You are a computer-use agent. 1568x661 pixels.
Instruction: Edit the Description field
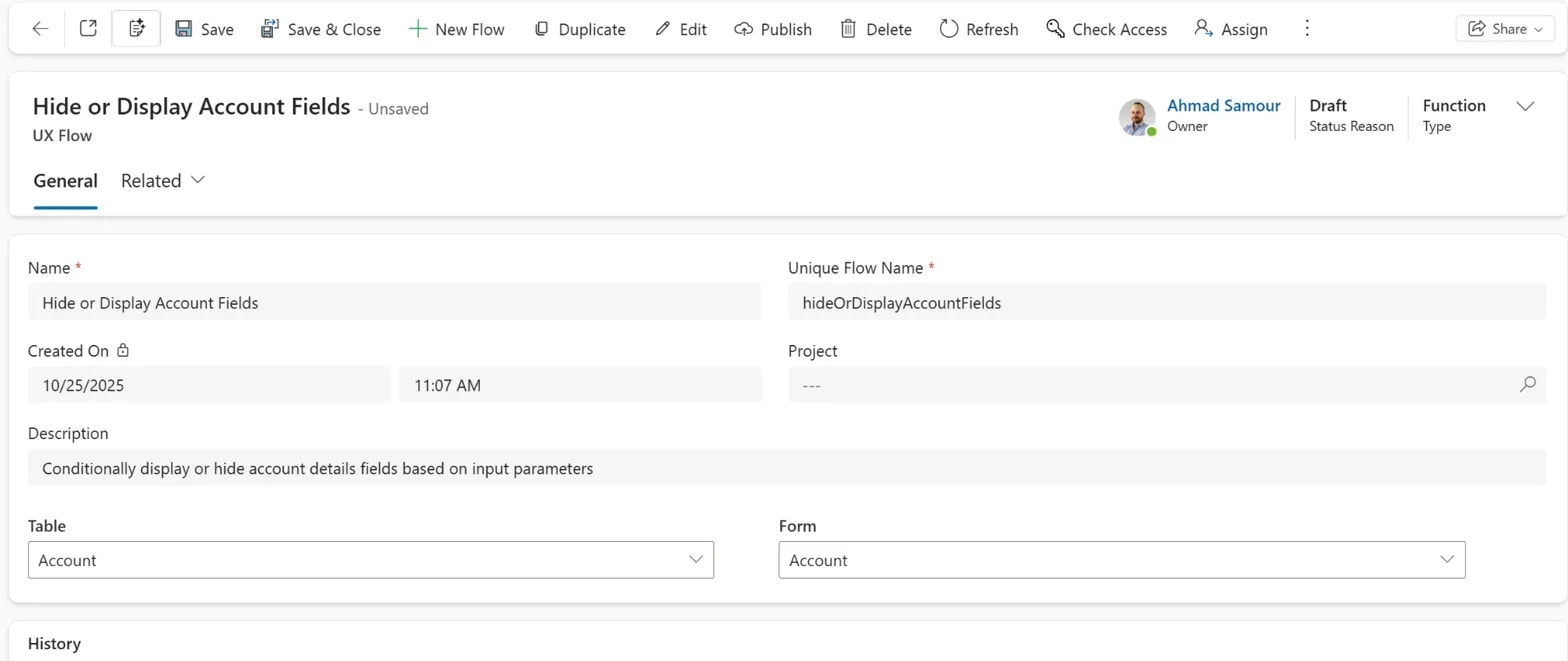(787, 467)
